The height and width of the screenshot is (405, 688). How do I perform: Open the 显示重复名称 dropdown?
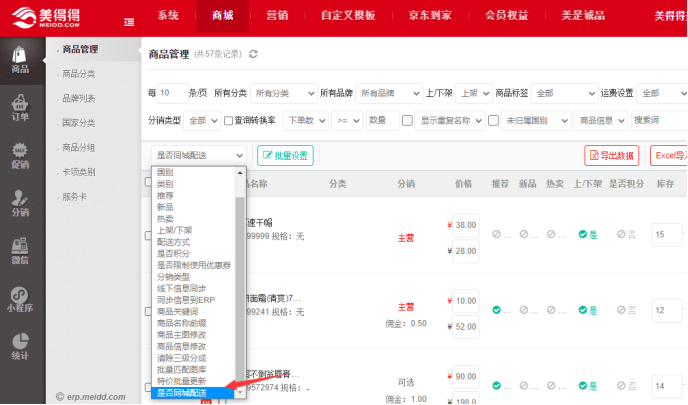tap(450, 121)
